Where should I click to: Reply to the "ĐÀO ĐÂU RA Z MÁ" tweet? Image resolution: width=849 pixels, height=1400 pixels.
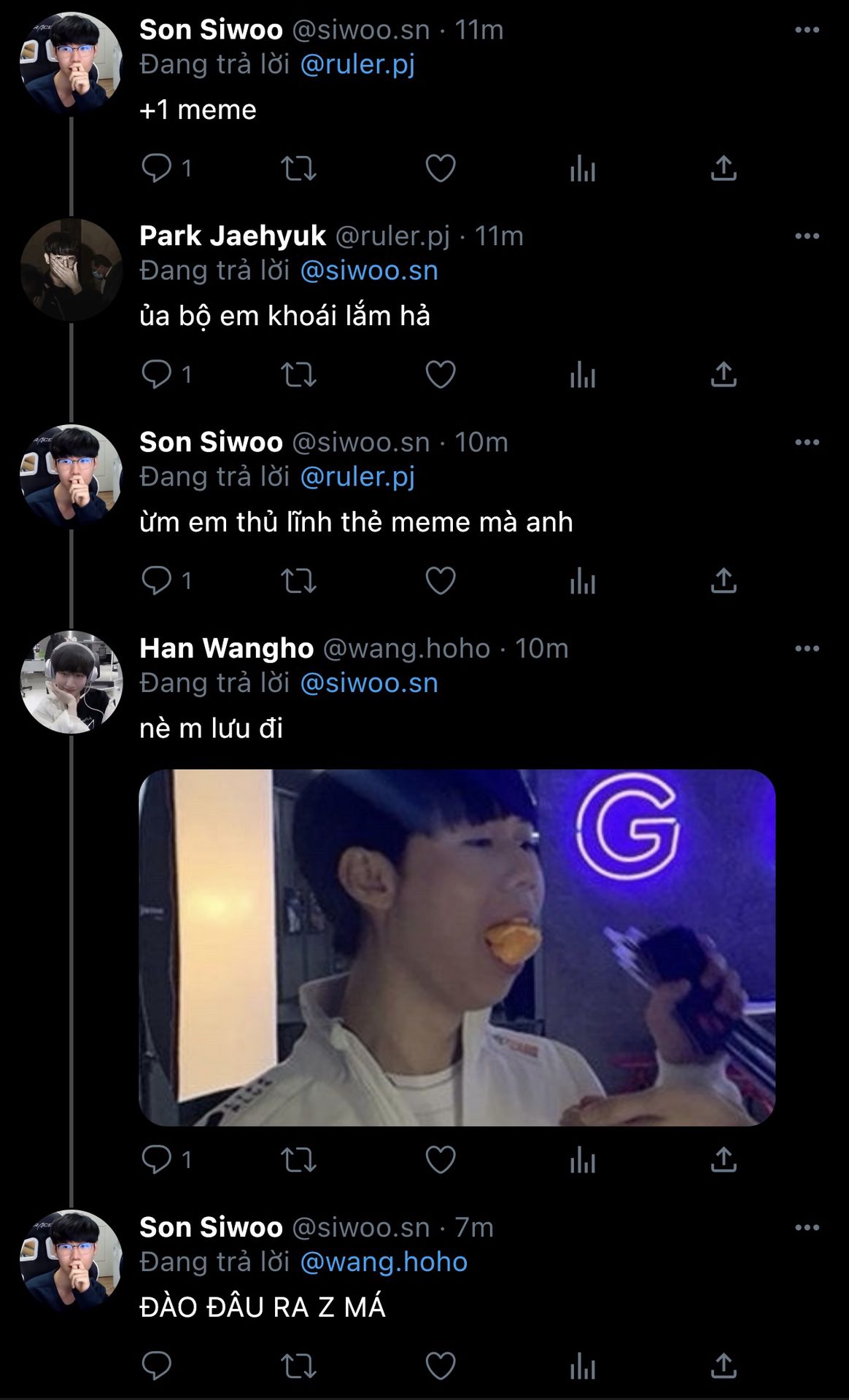(x=156, y=1366)
